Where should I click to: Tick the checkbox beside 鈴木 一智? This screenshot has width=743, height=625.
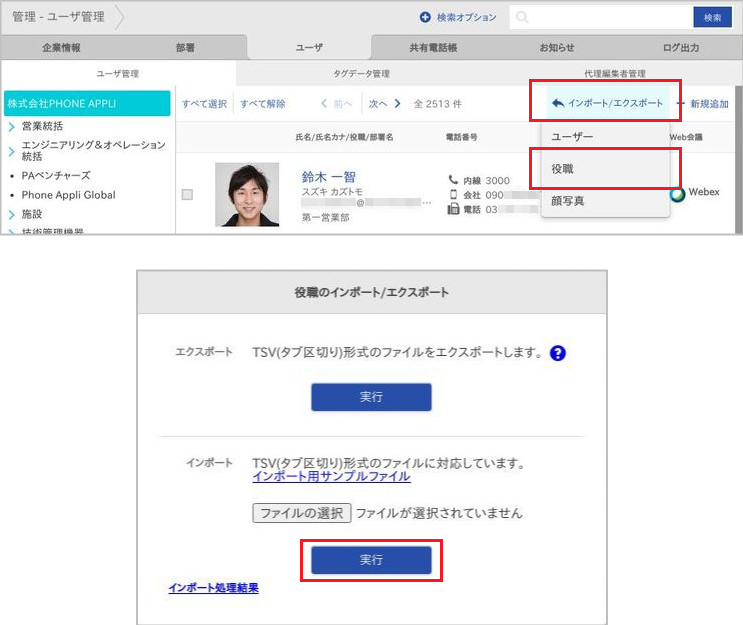(187, 194)
